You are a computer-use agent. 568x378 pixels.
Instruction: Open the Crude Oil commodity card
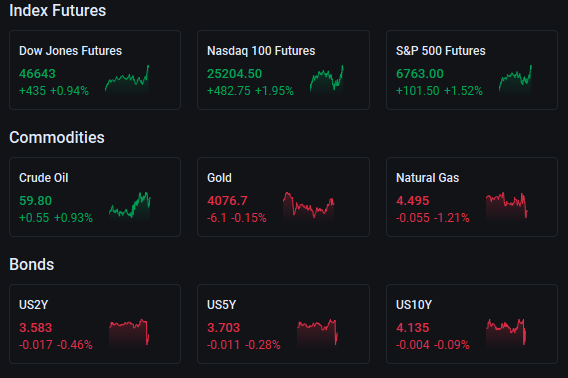point(95,197)
